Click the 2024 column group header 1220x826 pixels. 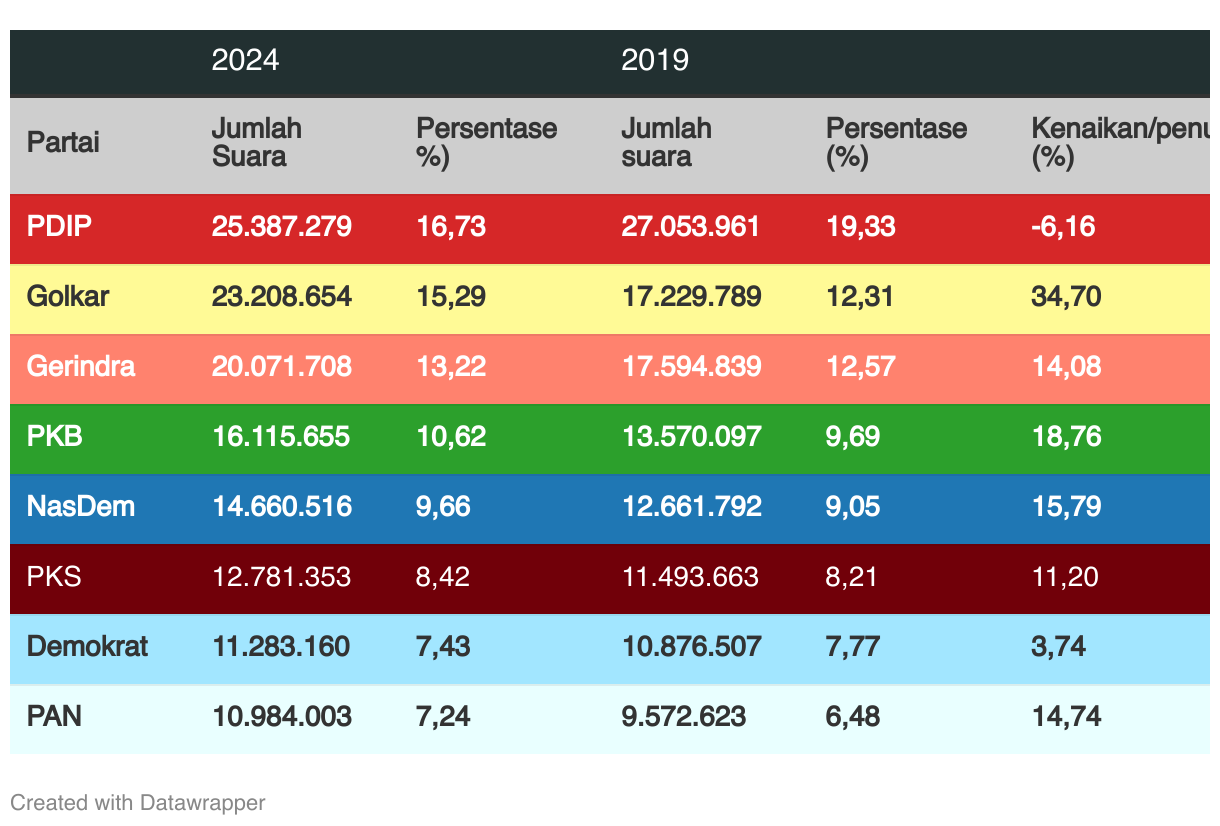pyautogui.click(x=245, y=60)
